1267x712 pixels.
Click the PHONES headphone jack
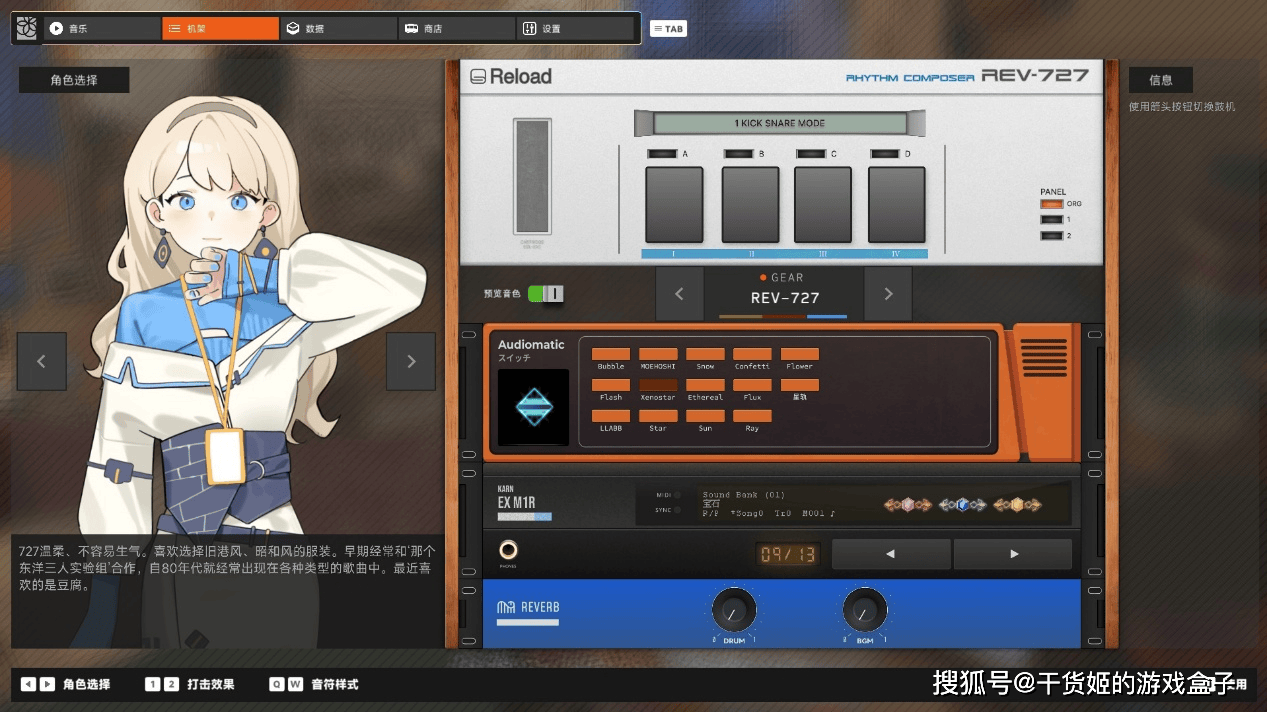coord(509,551)
